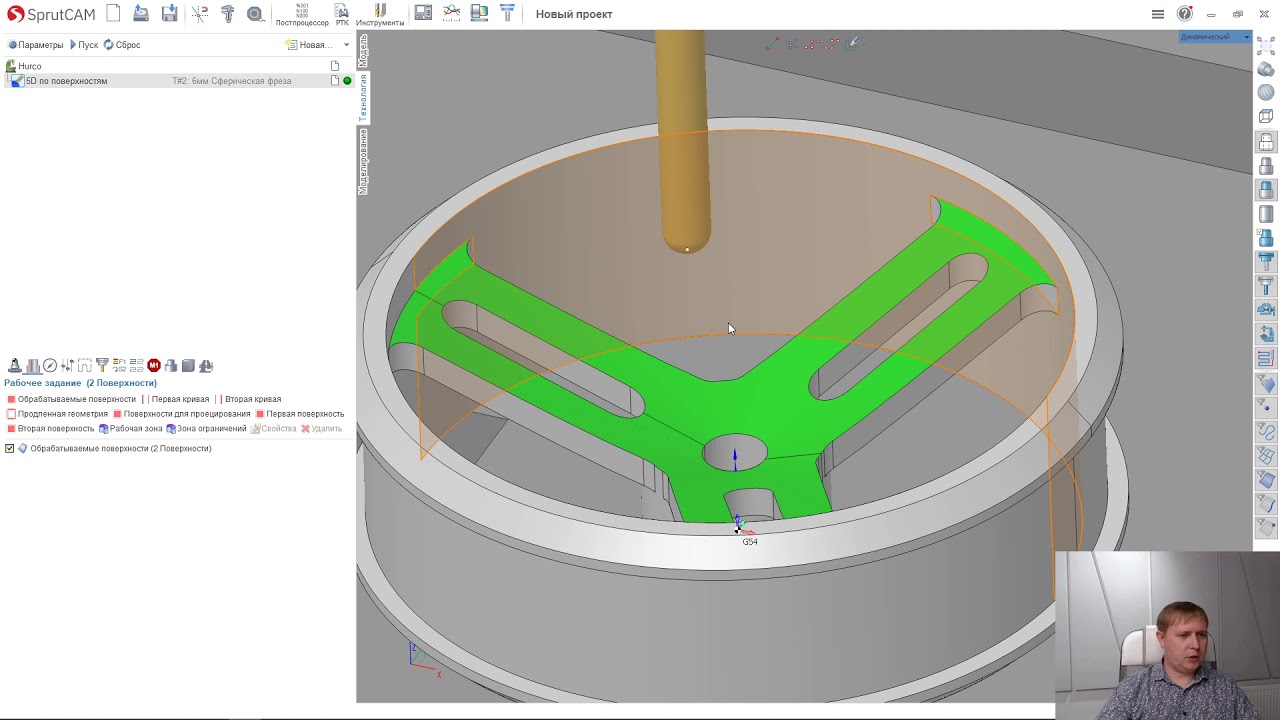The width and height of the screenshot is (1280, 720).
Task: Click the coordinate system origin tool icon
Action: (x=200, y=14)
